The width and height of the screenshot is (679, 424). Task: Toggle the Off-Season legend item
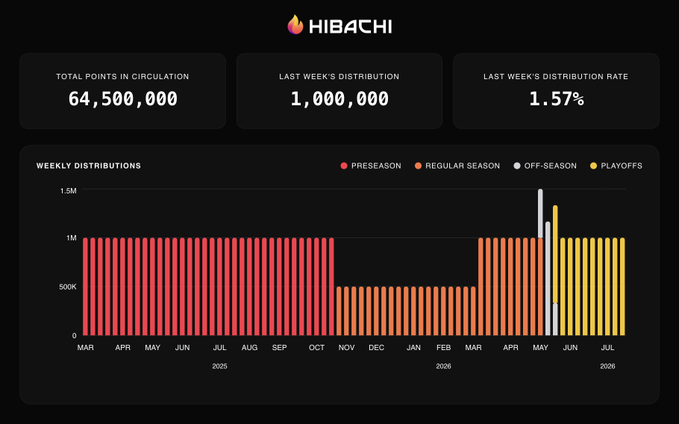[x=545, y=166]
